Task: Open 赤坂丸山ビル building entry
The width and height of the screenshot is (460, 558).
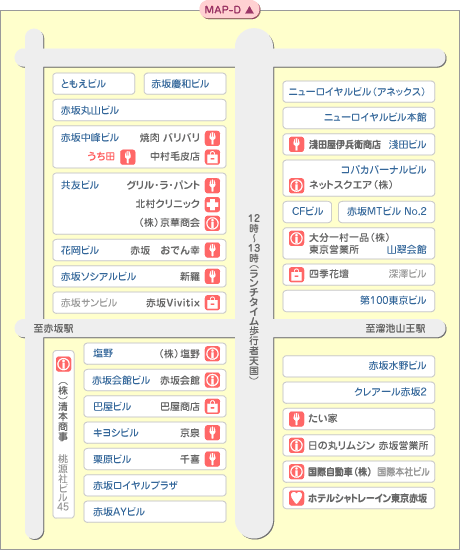Action: point(139,110)
